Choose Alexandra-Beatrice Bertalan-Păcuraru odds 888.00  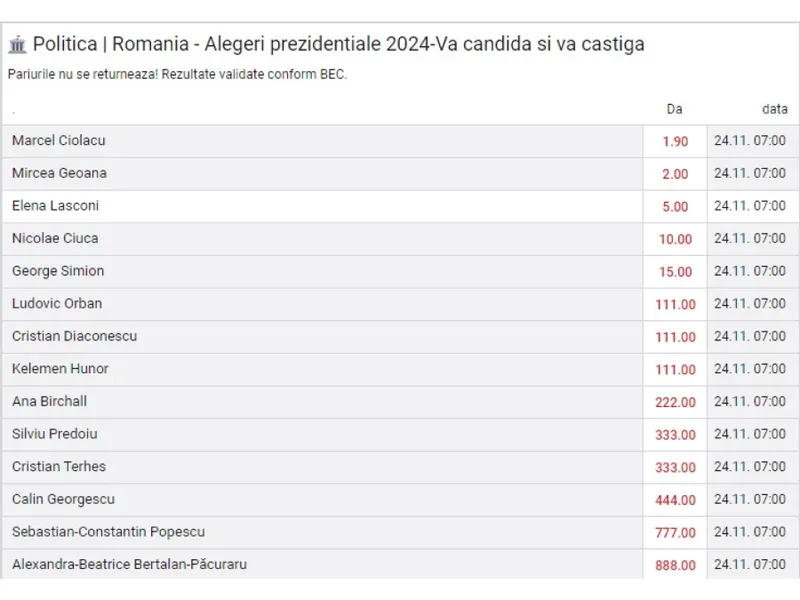click(675, 565)
